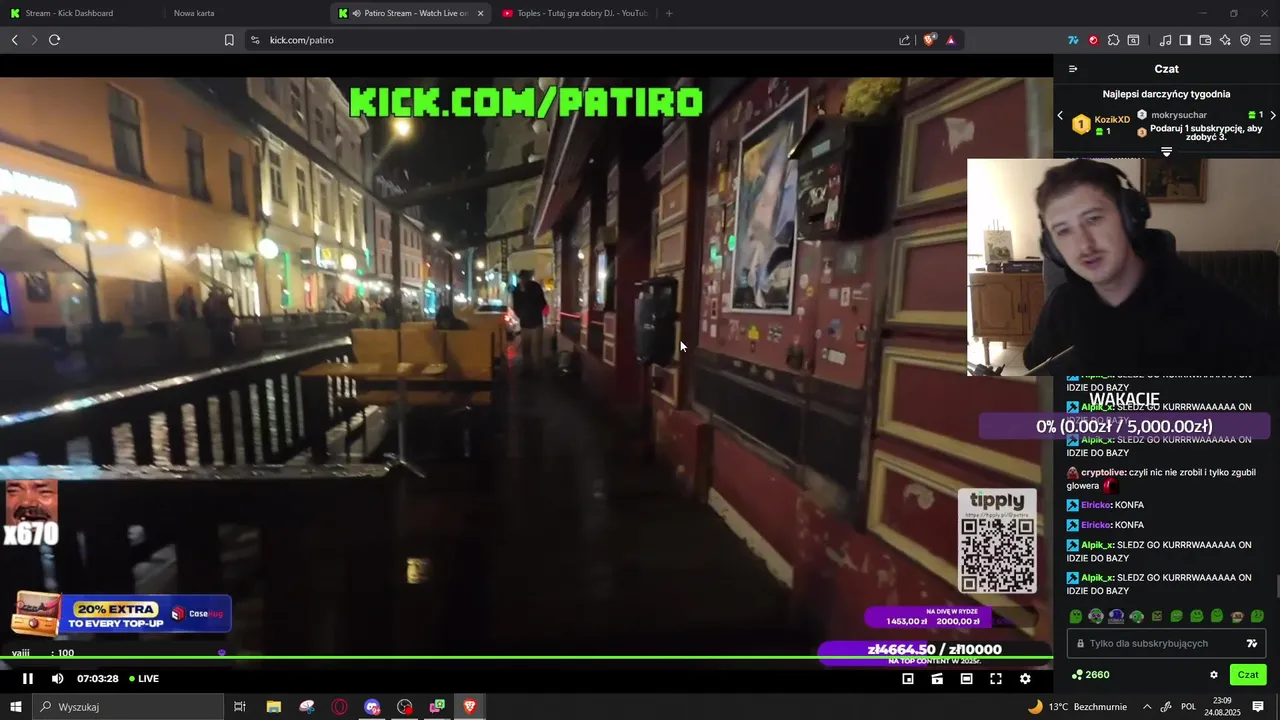Screen dimensions: 1280x720
Task: Show hidden system tray icons
Action: pos(1147,707)
